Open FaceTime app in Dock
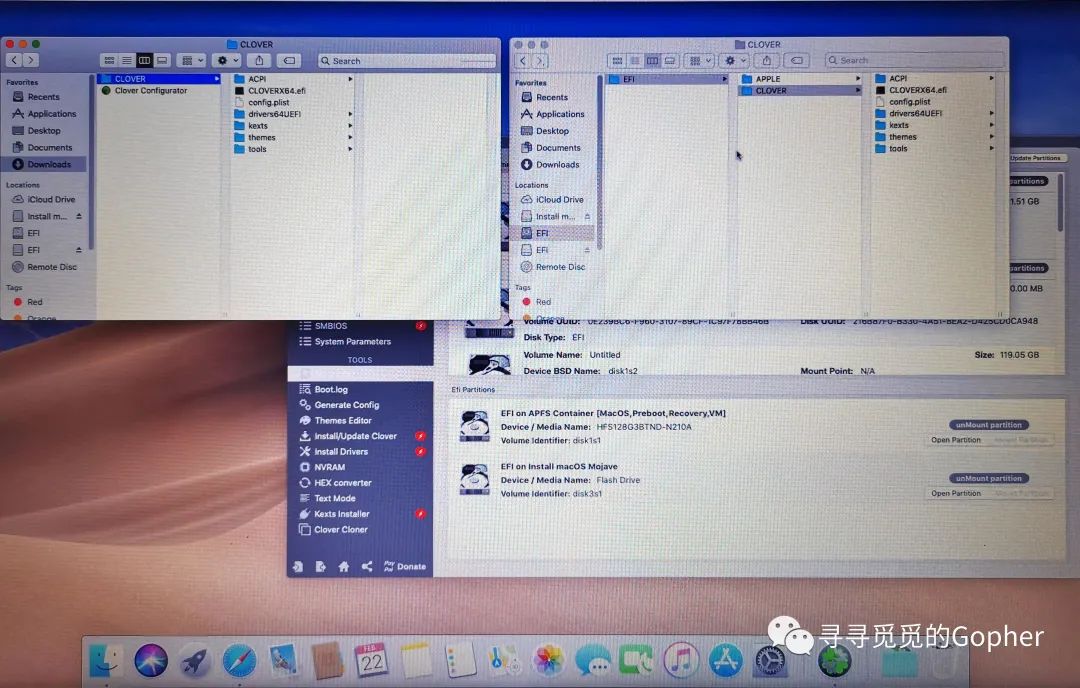This screenshot has width=1080, height=688. [636, 660]
